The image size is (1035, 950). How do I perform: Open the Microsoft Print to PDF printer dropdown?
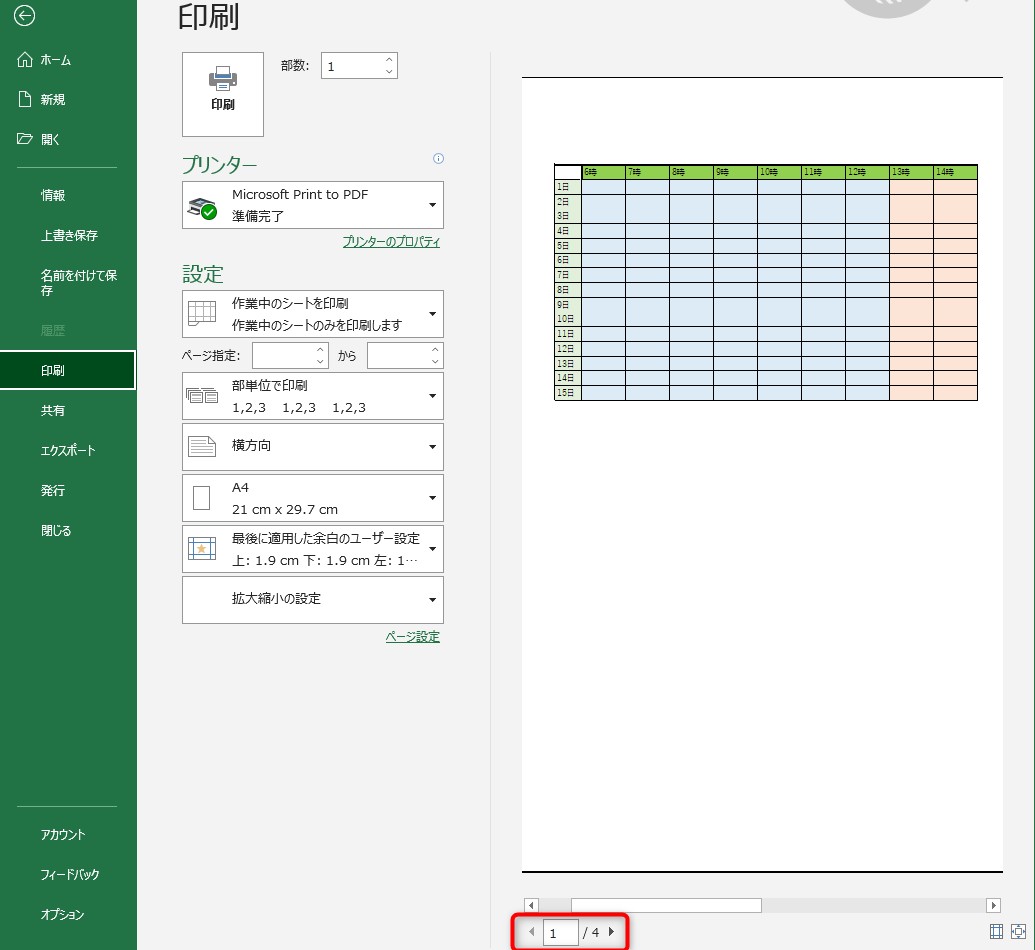coord(313,205)
